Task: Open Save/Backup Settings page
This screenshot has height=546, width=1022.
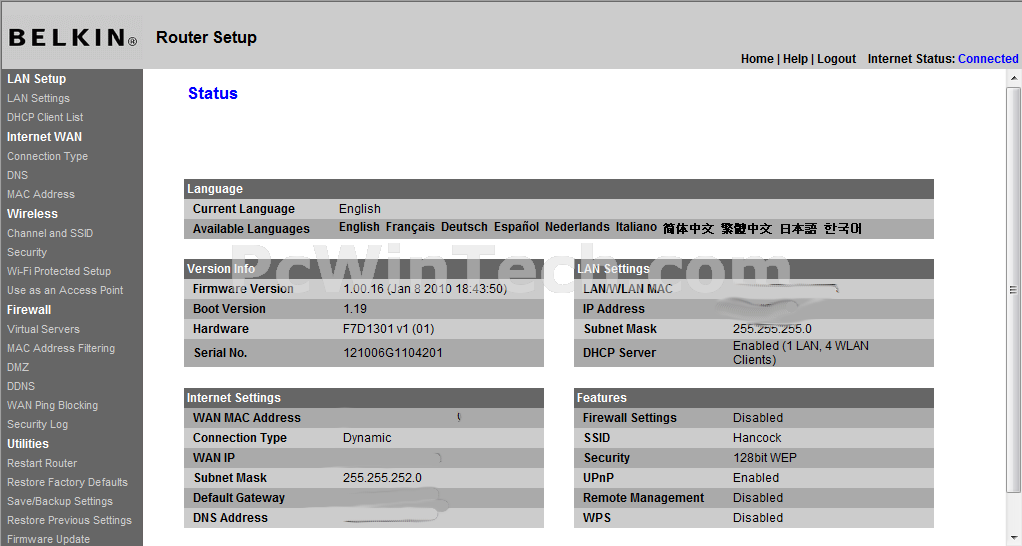Action: pyautogui.click(x=59, y=501)
